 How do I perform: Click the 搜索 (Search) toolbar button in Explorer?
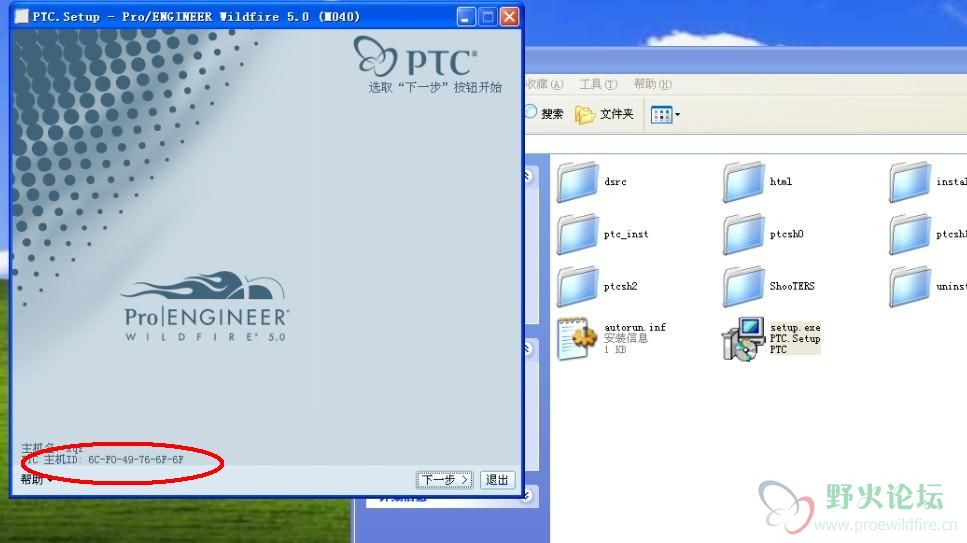coord(545,114)
